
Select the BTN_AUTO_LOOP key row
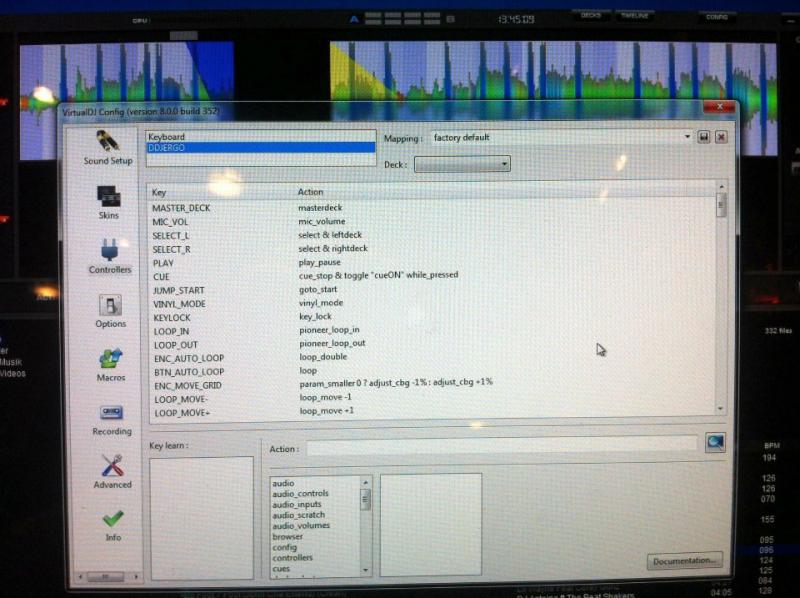(433, 371)
